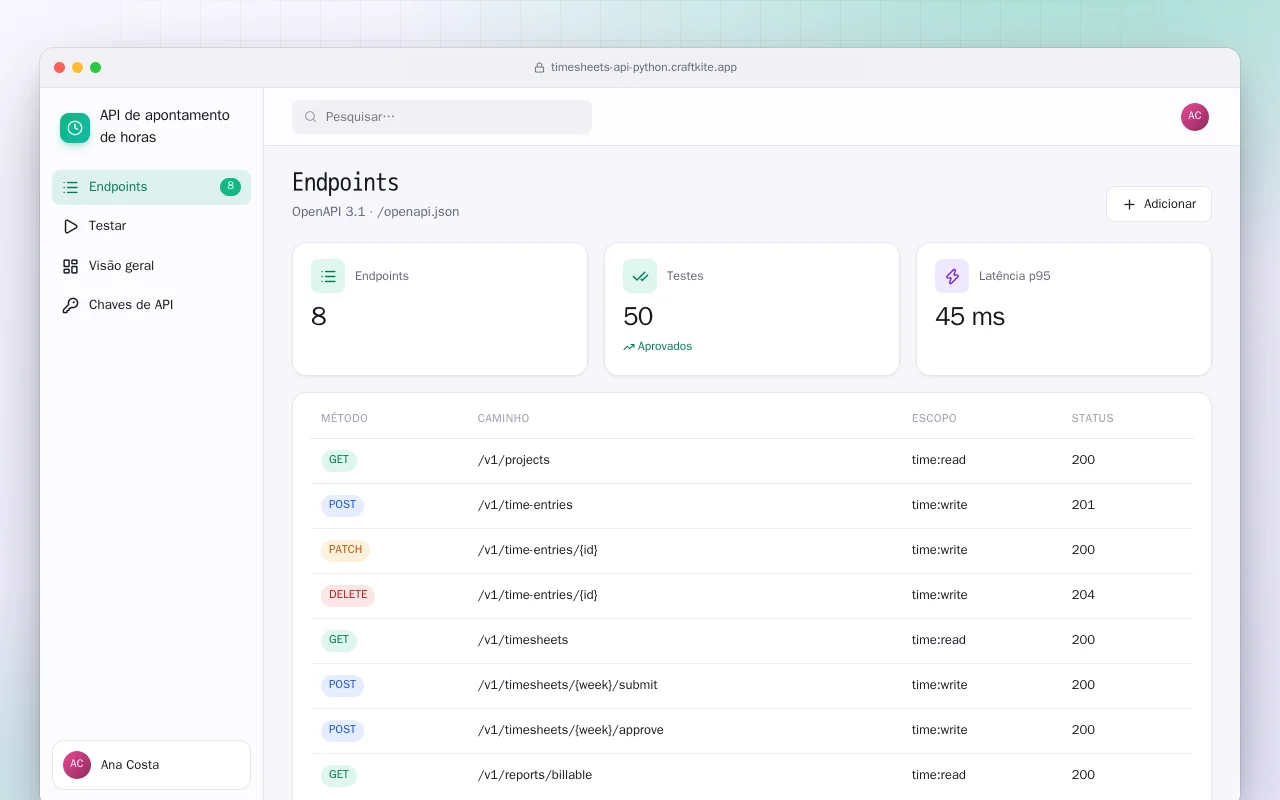Click the PATCH method badge
The width and height of the screenshot is (1280, 800).
click(x=345, y=550)
